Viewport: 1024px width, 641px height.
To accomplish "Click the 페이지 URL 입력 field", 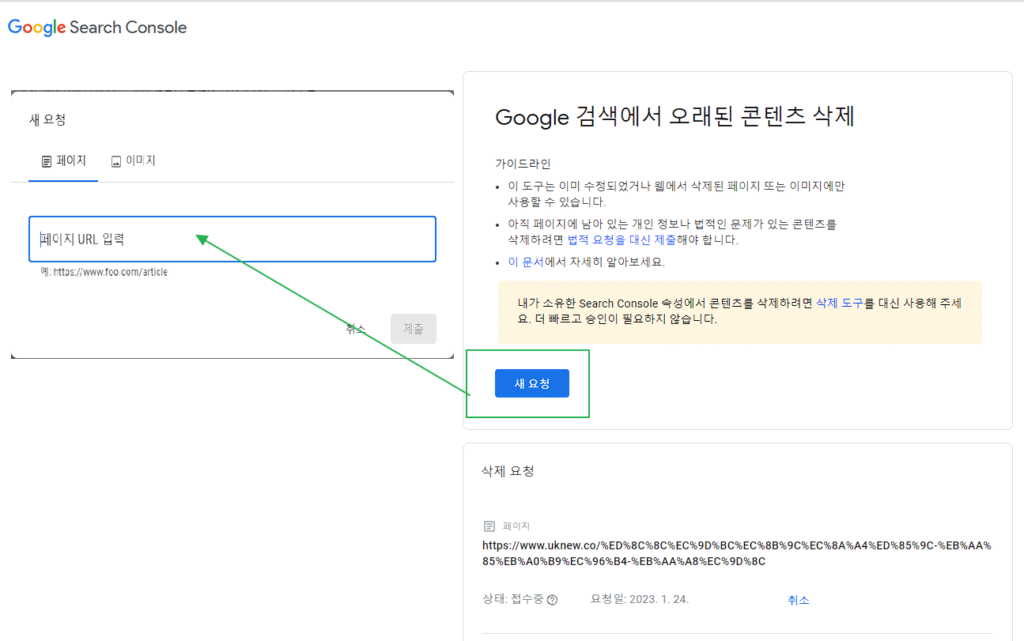I will [x=232, y=239].
